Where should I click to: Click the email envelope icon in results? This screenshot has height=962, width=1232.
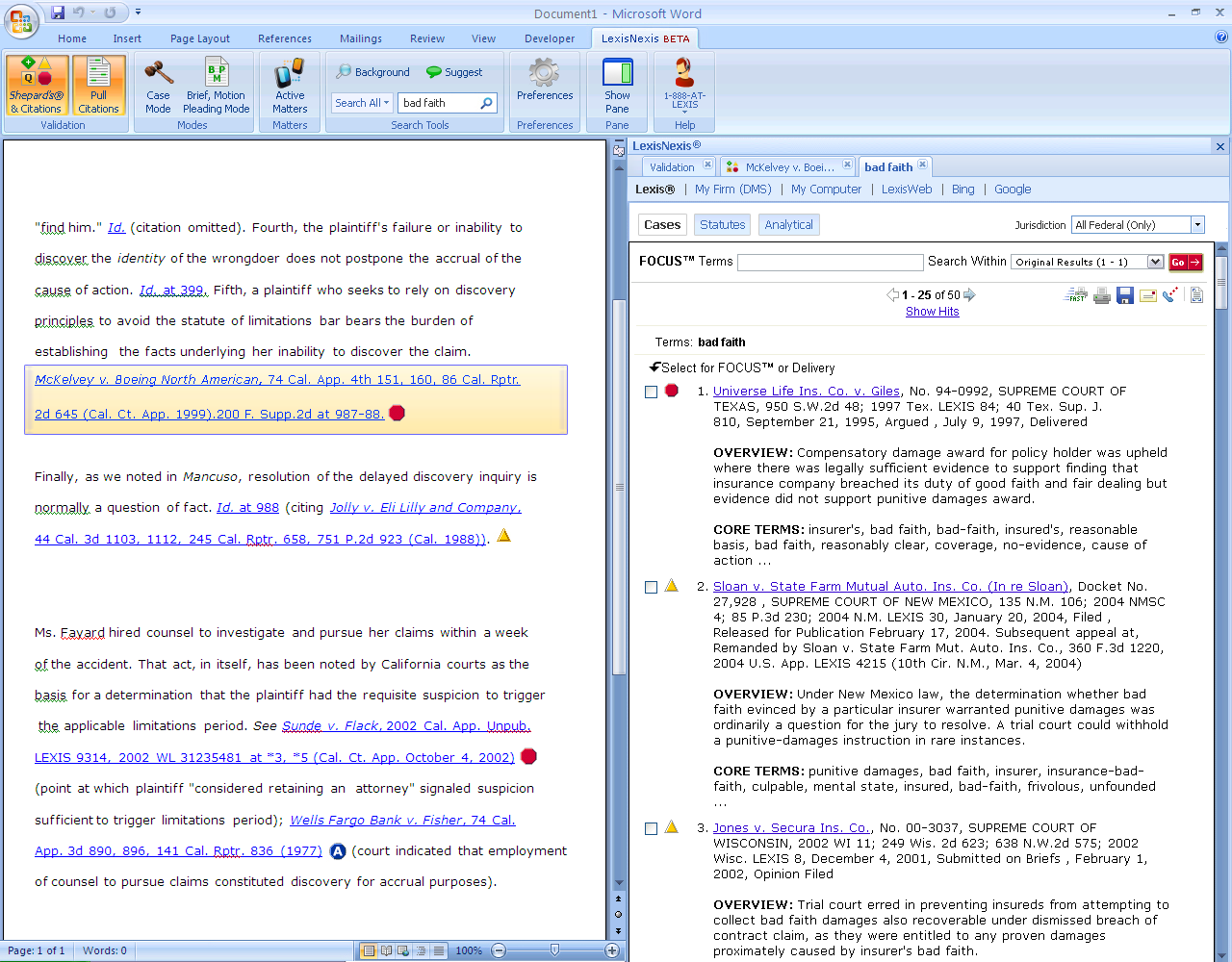tap(1147, 295)
